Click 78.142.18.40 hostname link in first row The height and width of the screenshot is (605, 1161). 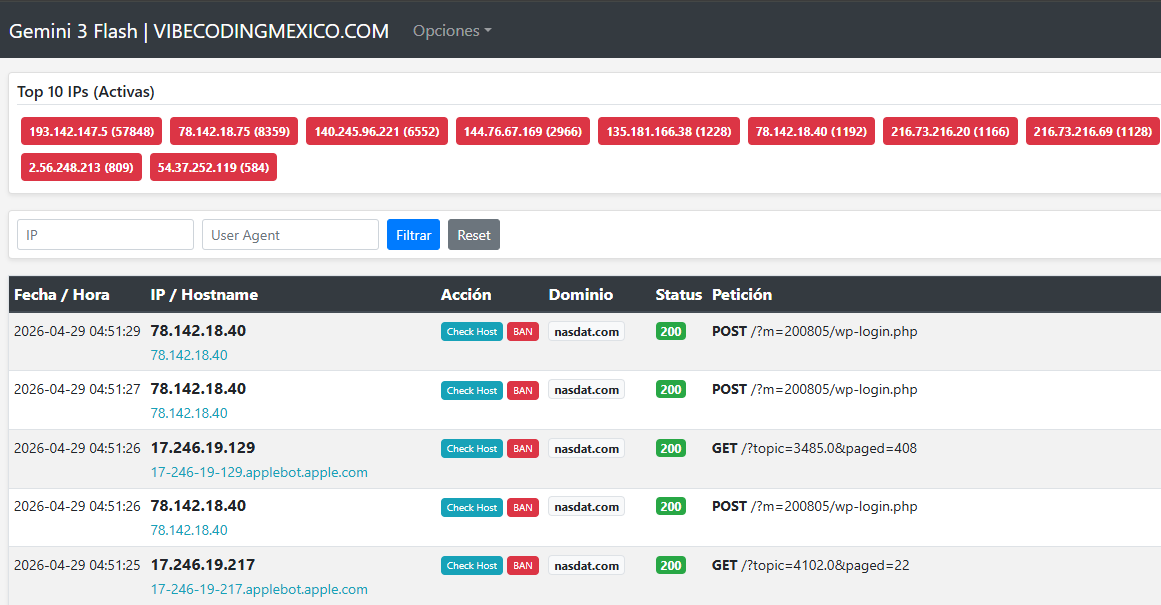[x=189, y=355]
